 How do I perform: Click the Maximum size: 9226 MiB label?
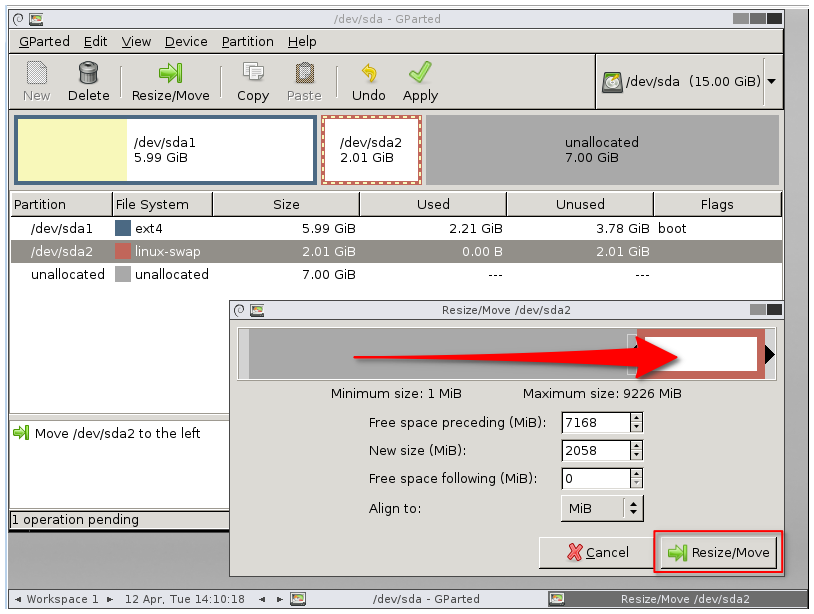click(602, 393)
